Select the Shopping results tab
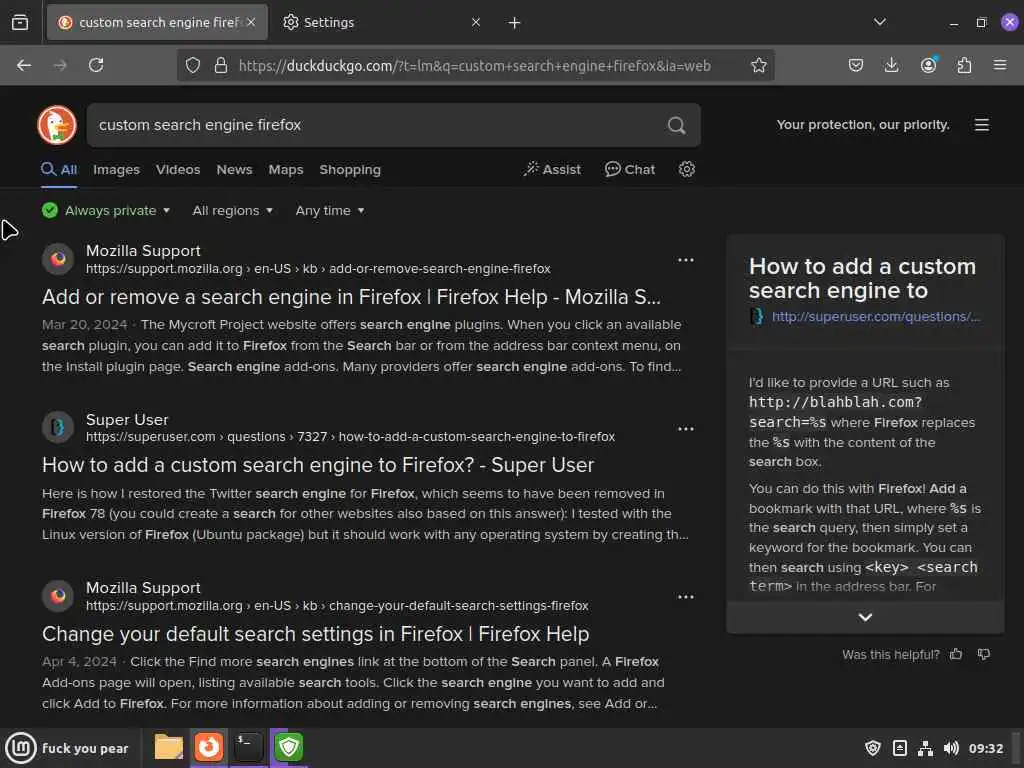 [x=350, y=170]
